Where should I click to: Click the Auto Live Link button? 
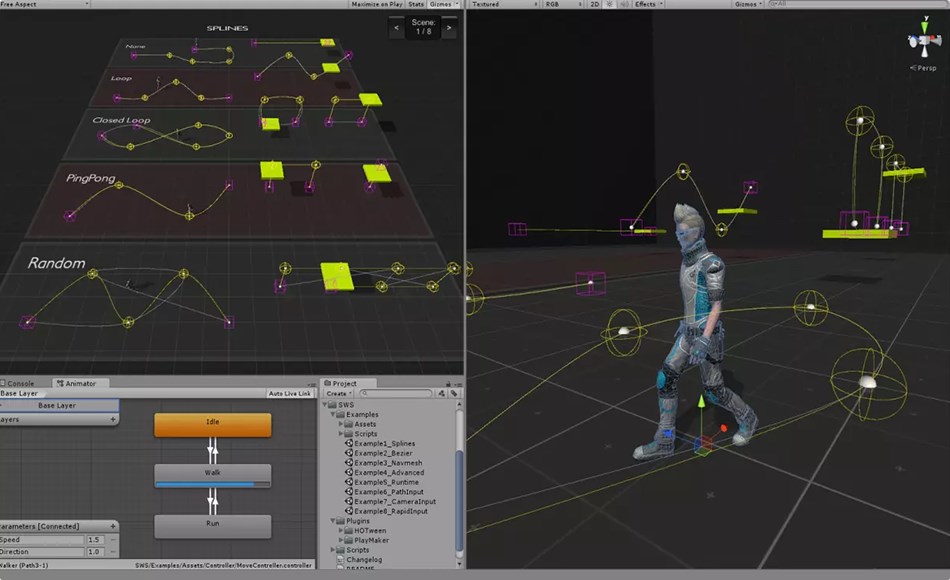coord(290,394)
